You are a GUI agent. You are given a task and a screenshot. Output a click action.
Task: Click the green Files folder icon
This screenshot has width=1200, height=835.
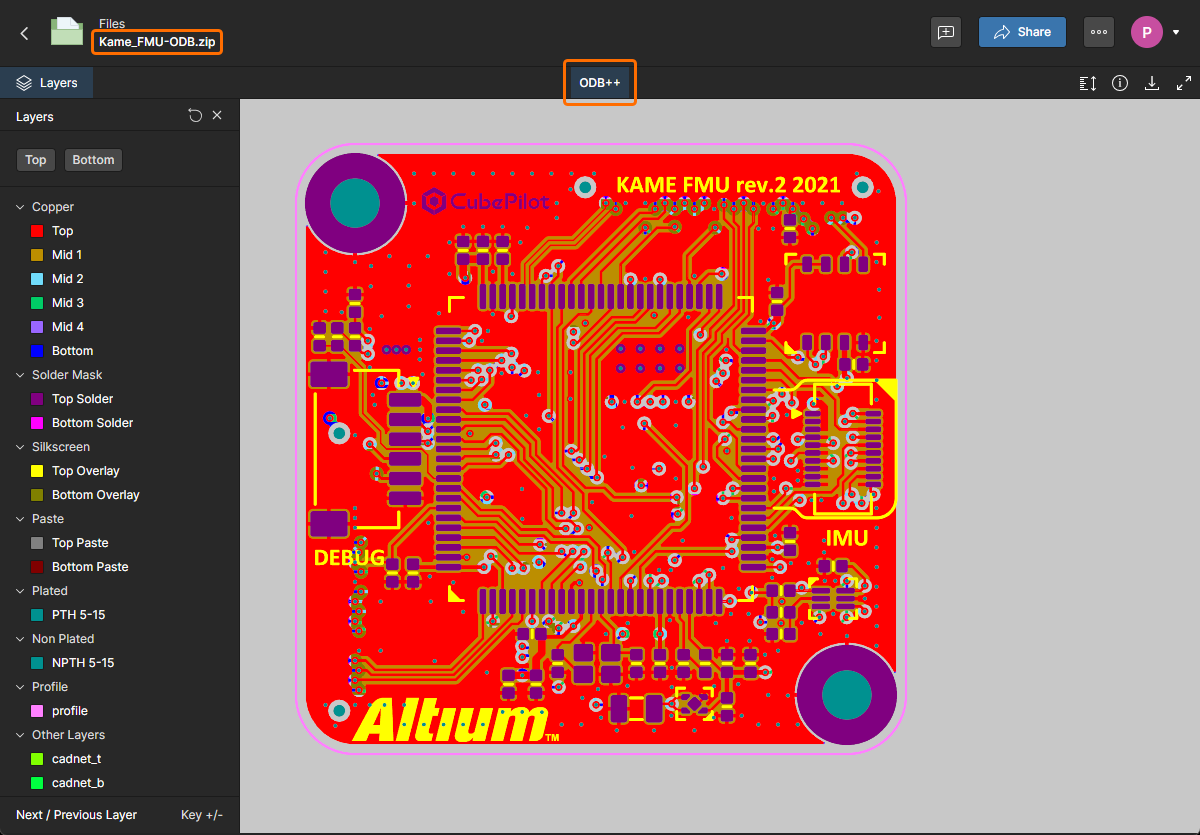coord(67,32)
